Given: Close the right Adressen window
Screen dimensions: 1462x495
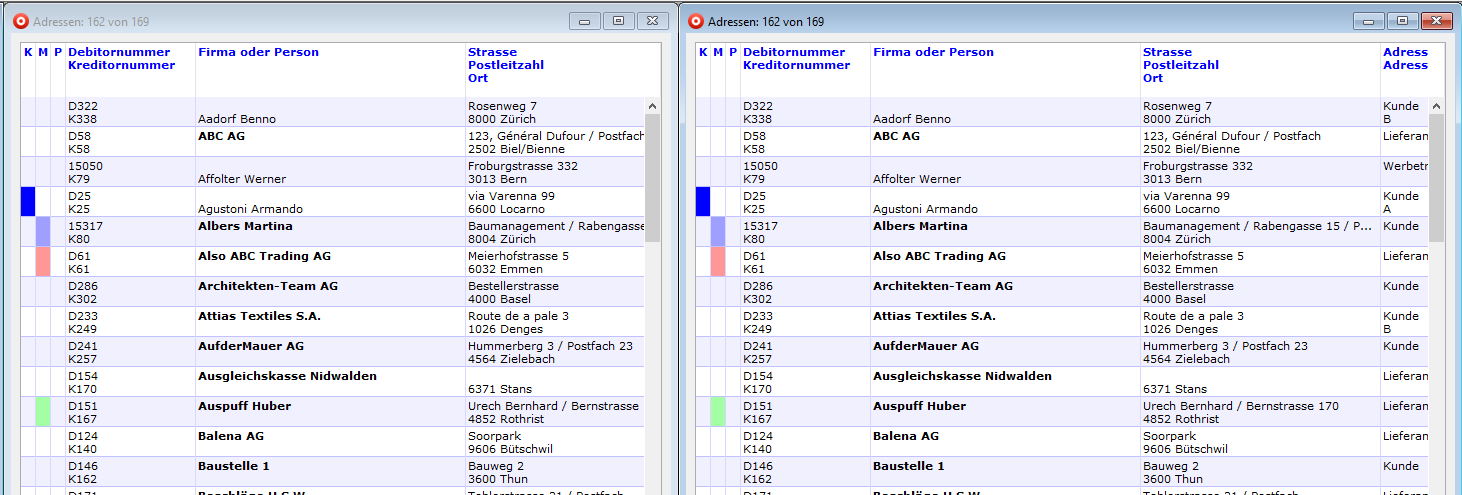Looking at the screenshot, I should pos(1436,21).
